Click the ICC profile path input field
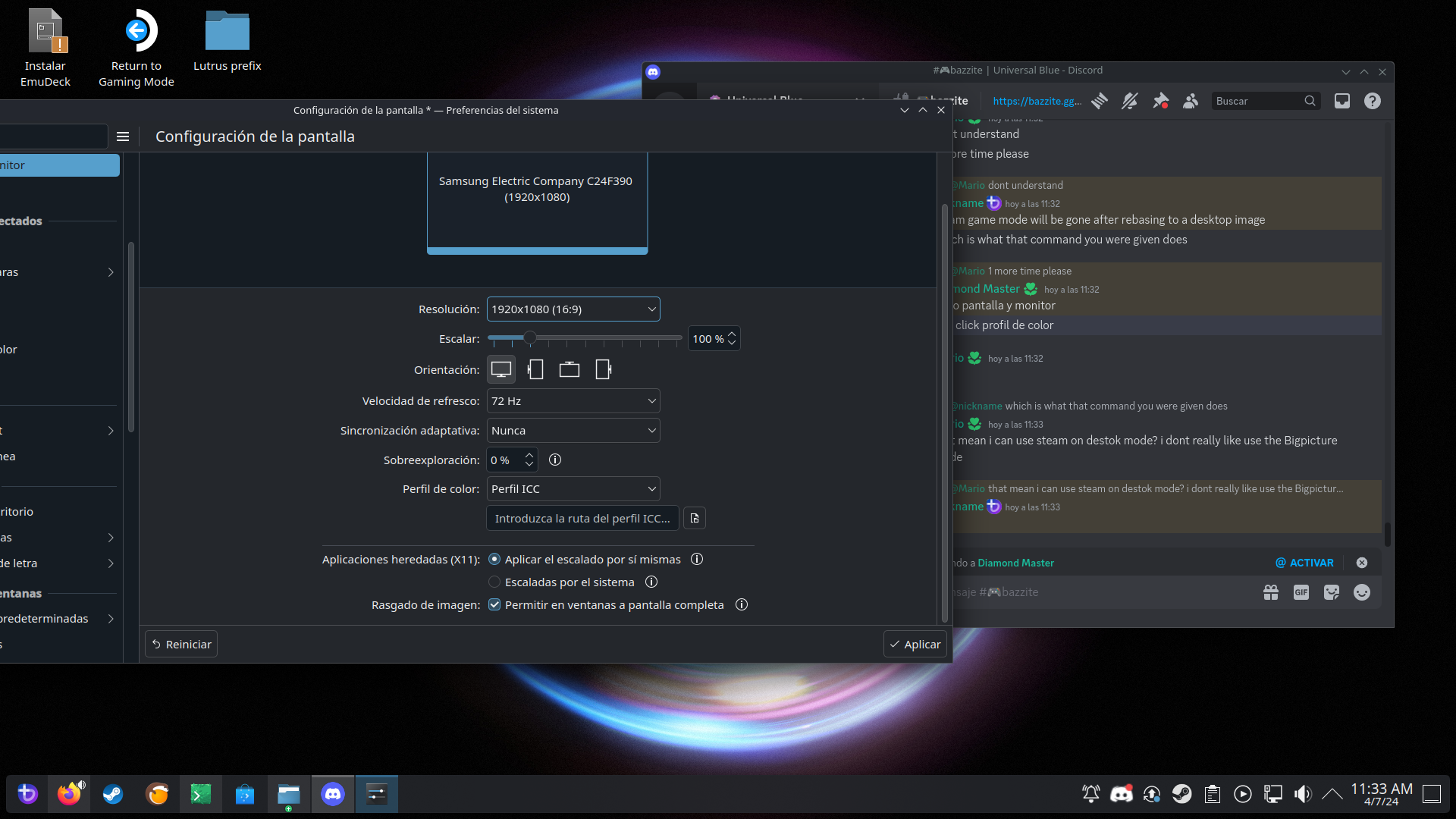This screenshot has width=1456, height=819. coord(582,519)
